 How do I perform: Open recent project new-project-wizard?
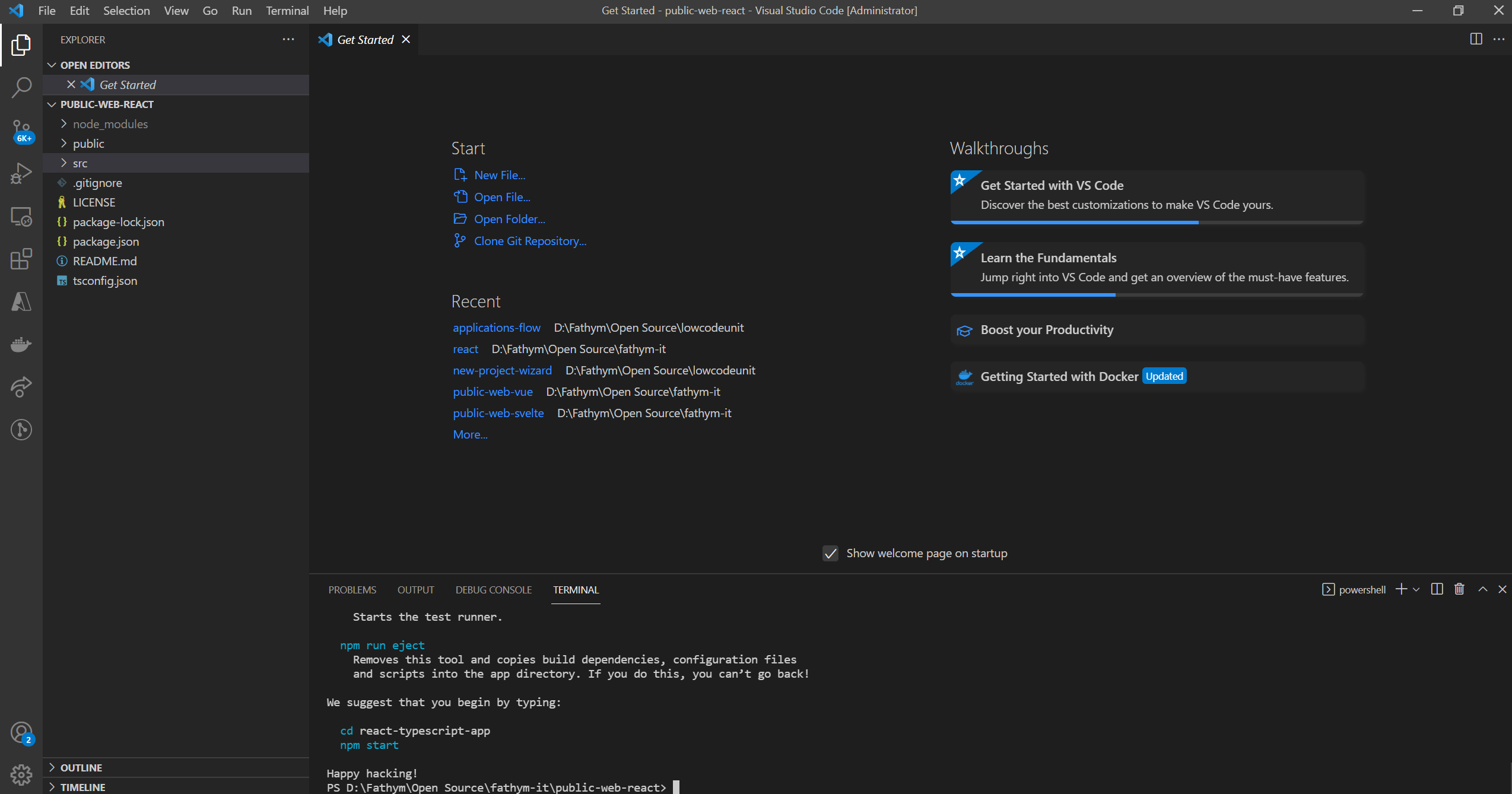coord(502,370)
